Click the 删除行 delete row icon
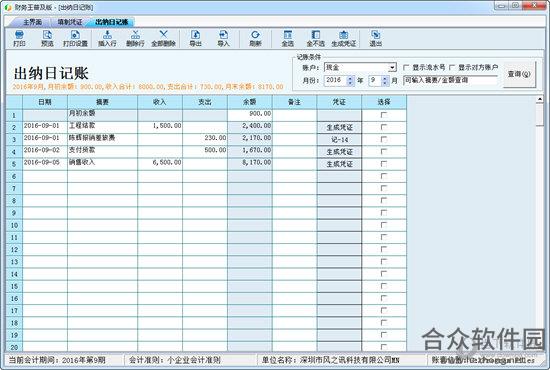This screenshot has height=370, width=550. click(x=135, y=39)
